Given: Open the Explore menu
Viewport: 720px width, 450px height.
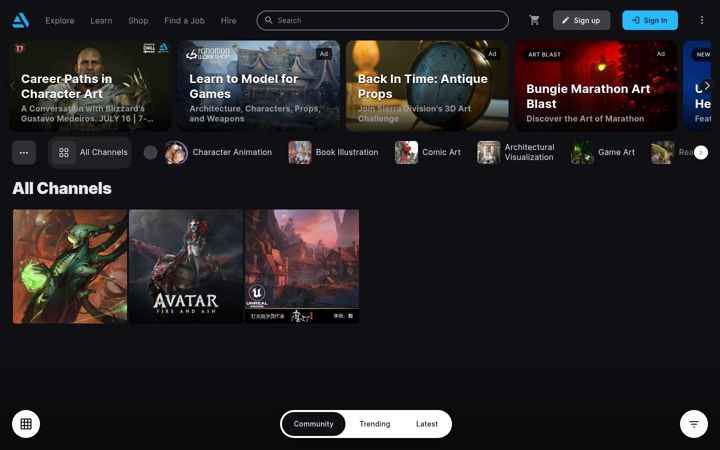Looking at the screenshot, I should (x=60, y=21).
